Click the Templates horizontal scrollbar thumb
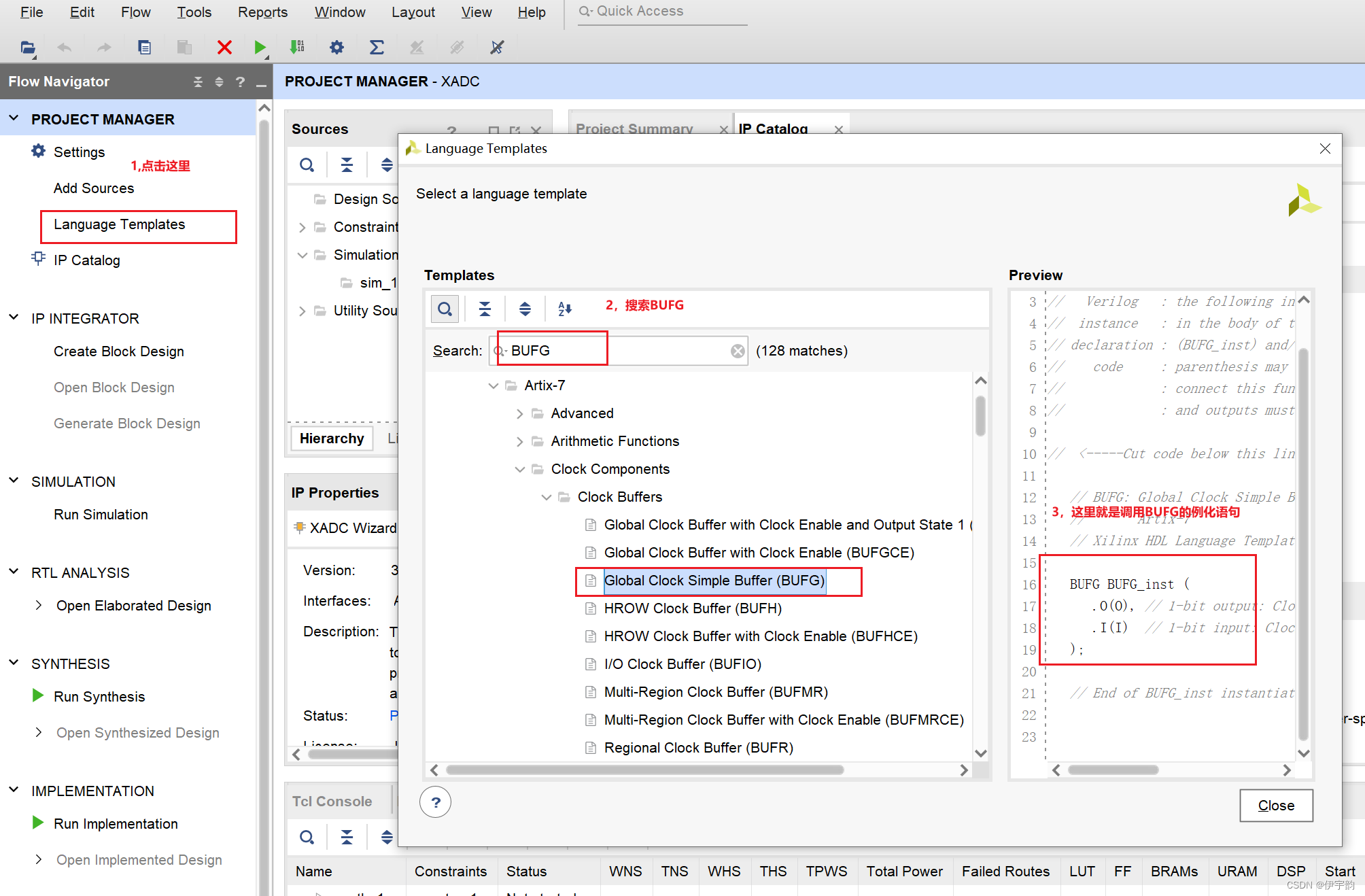This screenshot has width=1365, height=896. click(644, 770)
